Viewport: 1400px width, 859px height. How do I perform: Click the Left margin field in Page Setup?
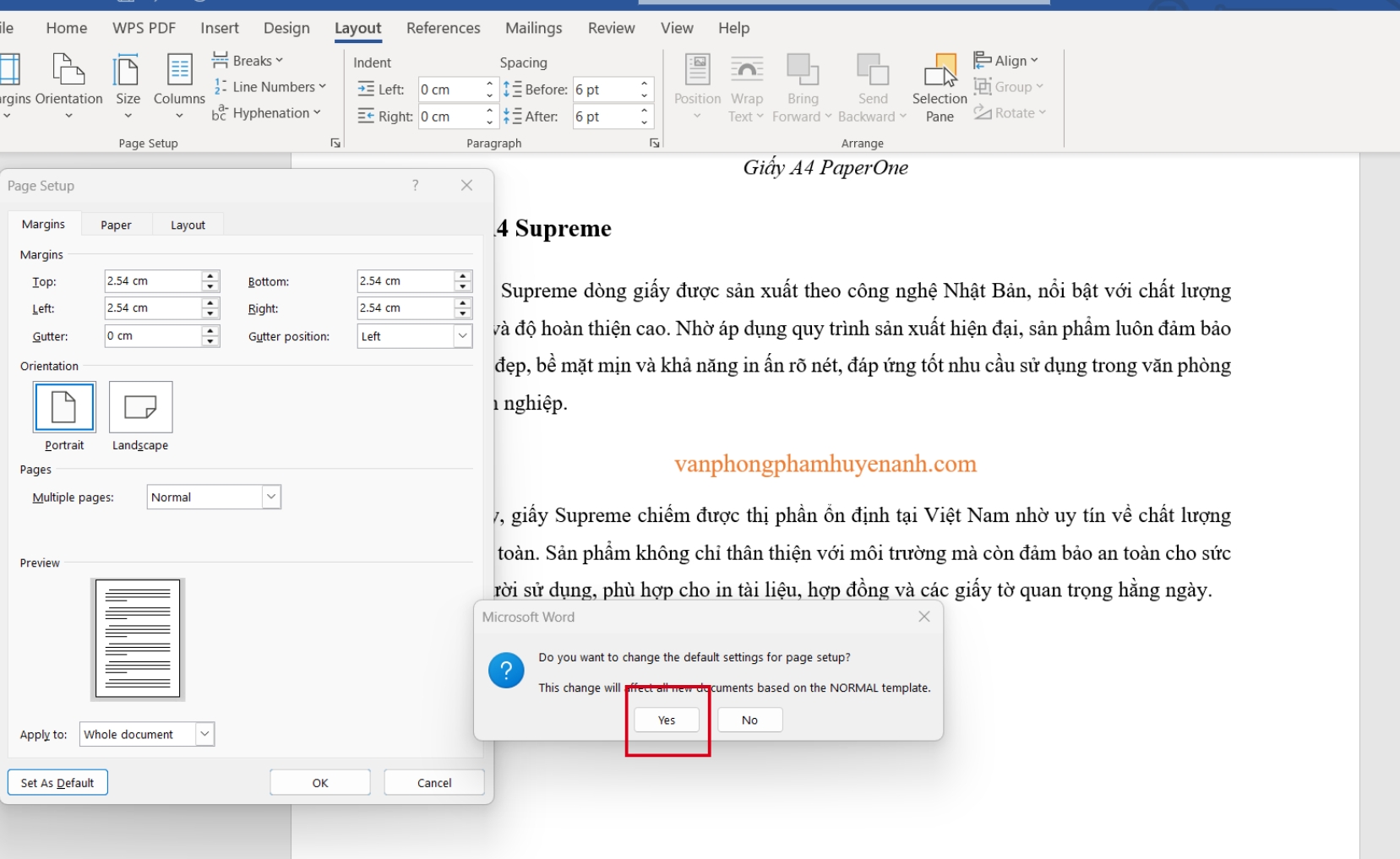(153, 308)
